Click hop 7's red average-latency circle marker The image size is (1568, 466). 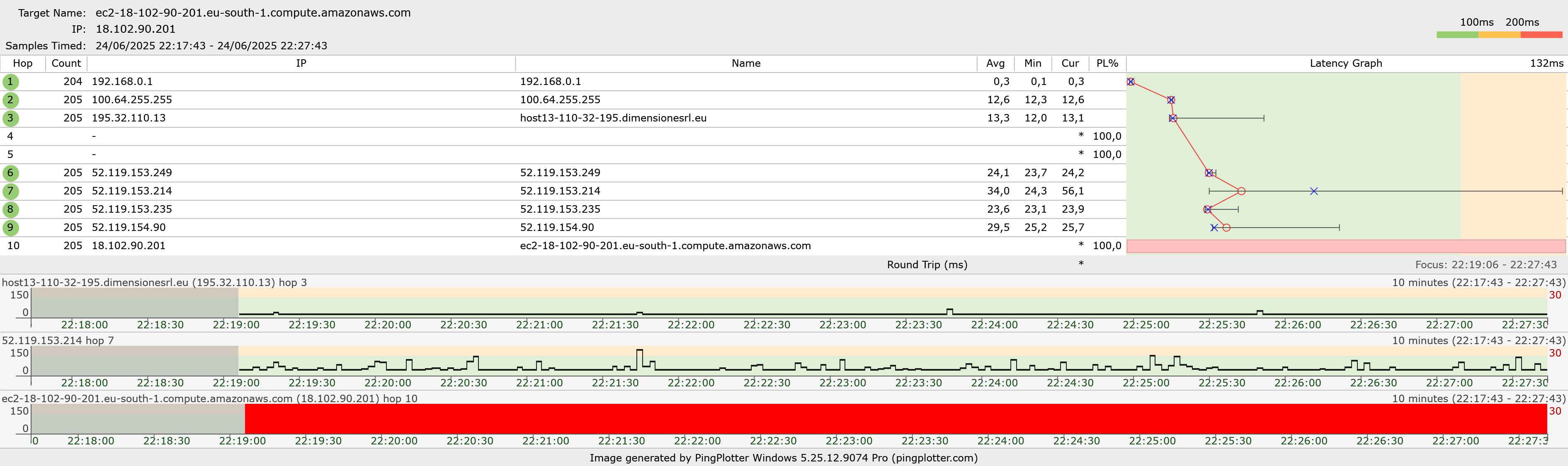coord(1241,191)
